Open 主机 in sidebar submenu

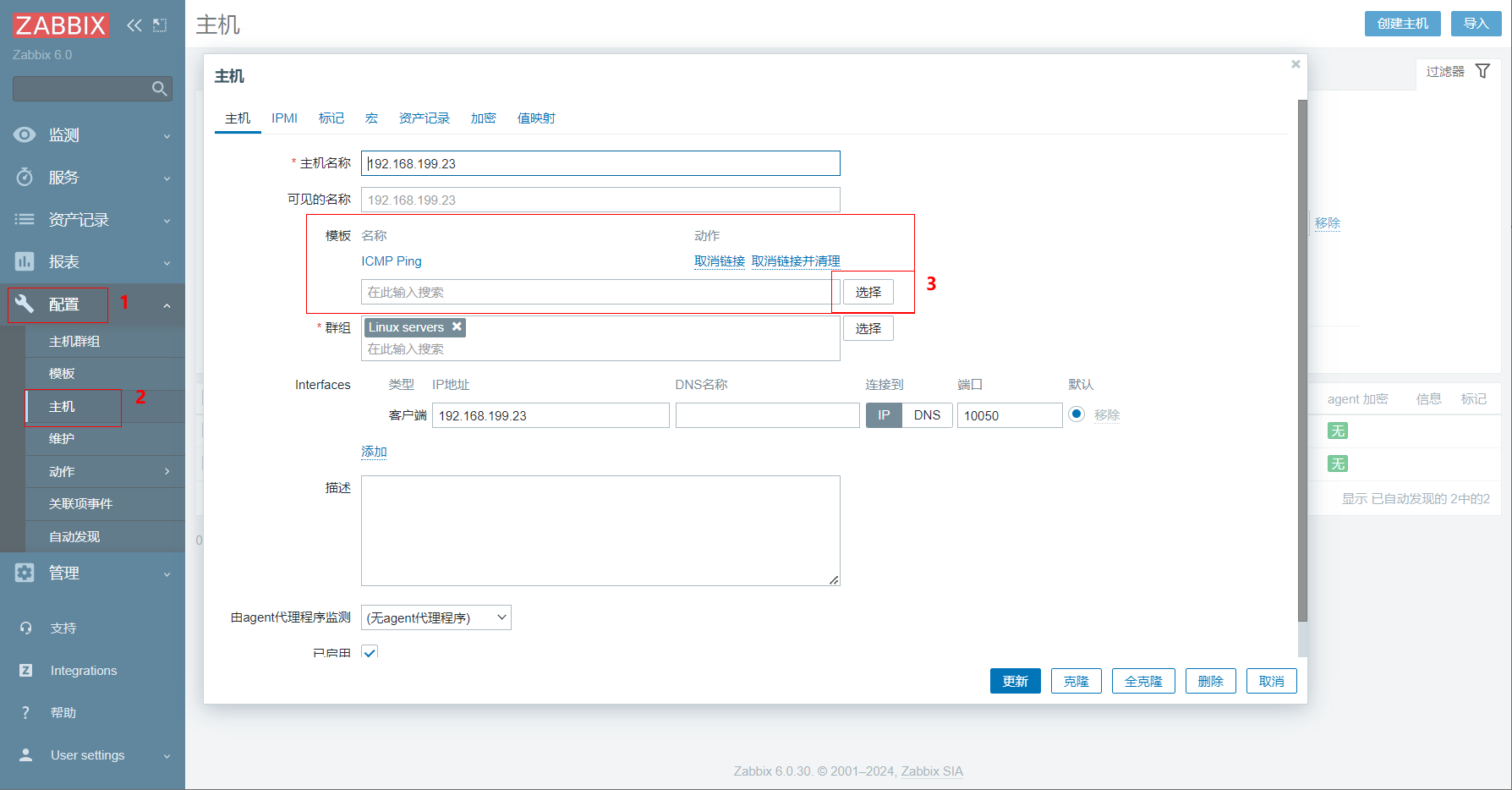tap(105, 406)
